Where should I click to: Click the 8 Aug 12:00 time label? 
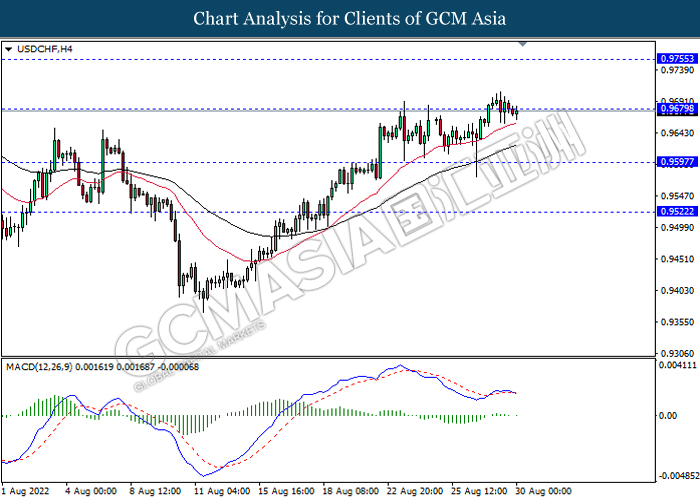pyautogui.click(x=155, y=491)
